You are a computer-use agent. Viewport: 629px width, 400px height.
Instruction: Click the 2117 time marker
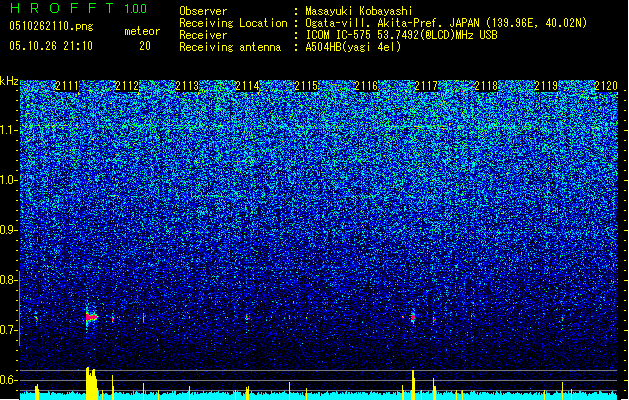tap(426, 86)
